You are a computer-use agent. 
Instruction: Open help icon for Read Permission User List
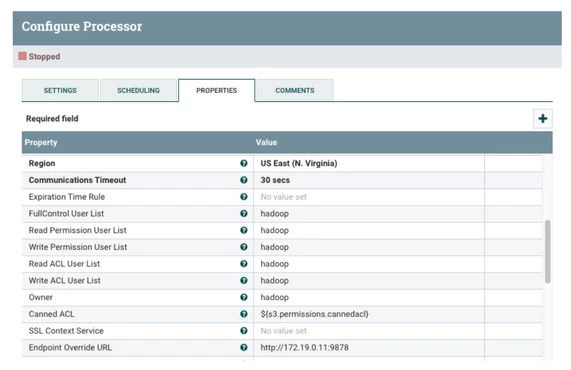point(244,230)
